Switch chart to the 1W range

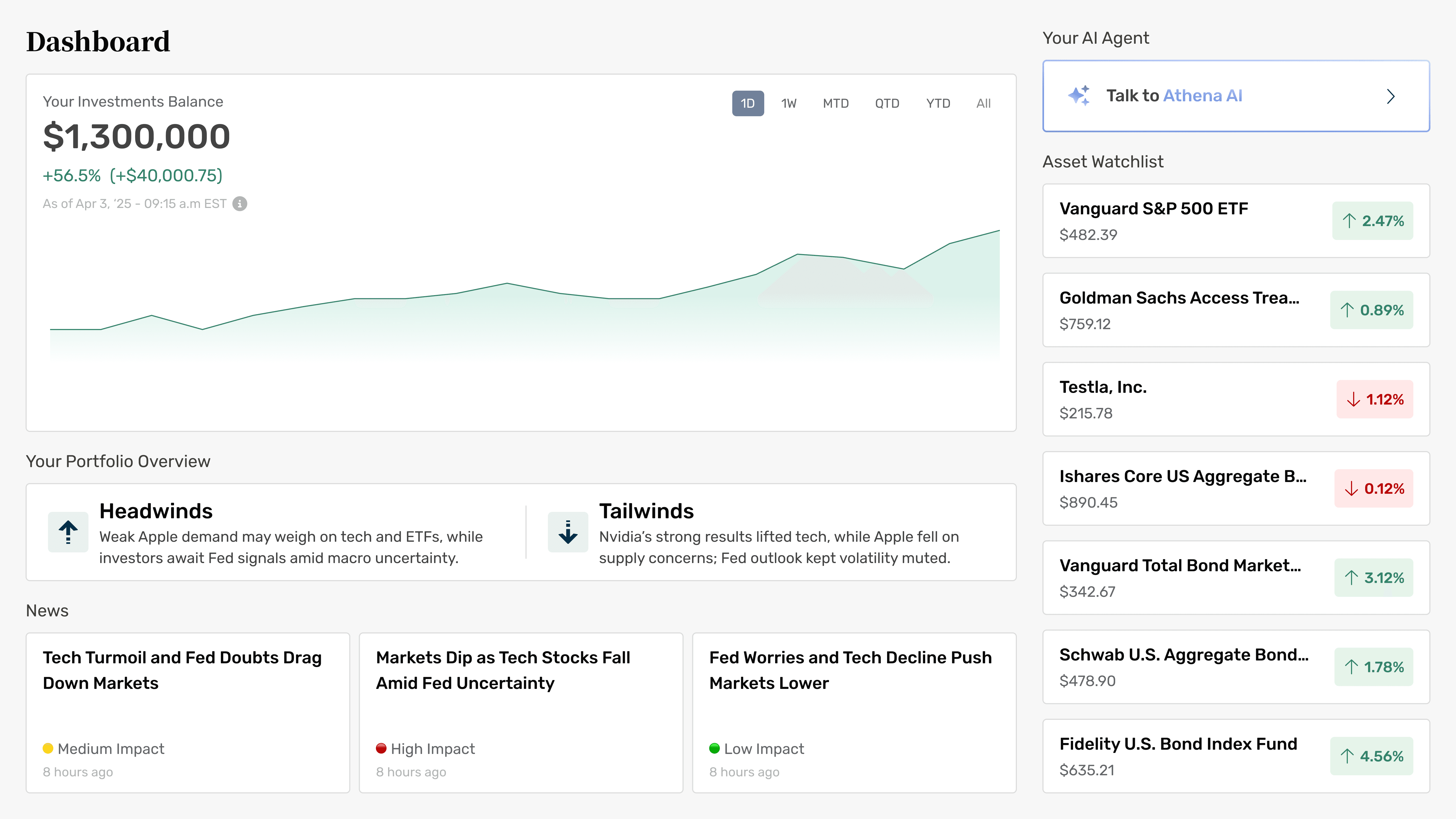tap(788, 103)
